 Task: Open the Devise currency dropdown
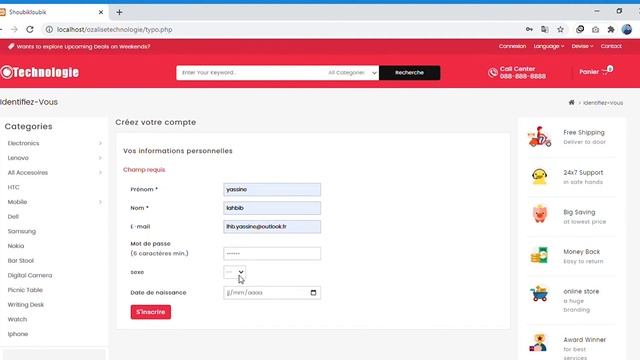[582, 46]
